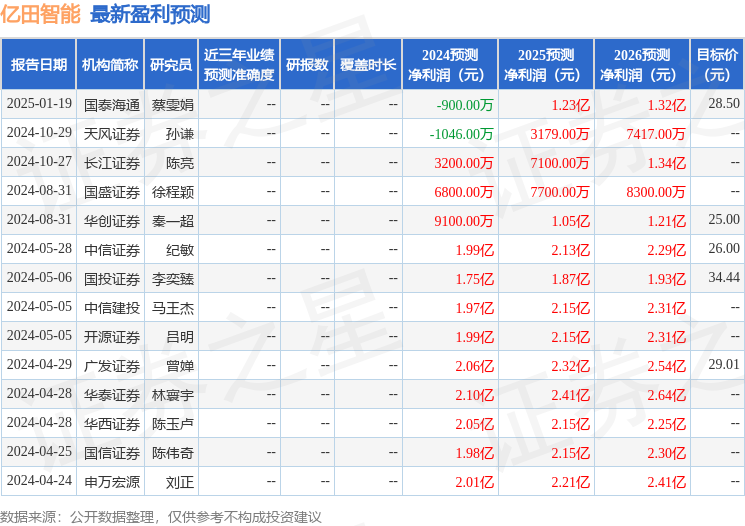This screenshot has width=745, height=526.
Task: Select the 国信证券 institution cell
Action: [x=112, y=453]
